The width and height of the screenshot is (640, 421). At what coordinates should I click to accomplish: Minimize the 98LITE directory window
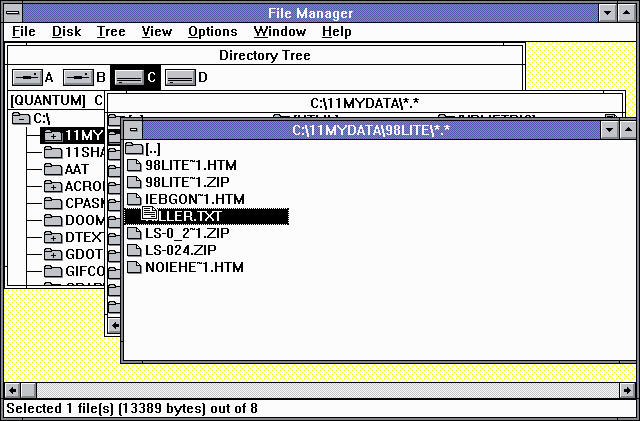pos(609,130)
